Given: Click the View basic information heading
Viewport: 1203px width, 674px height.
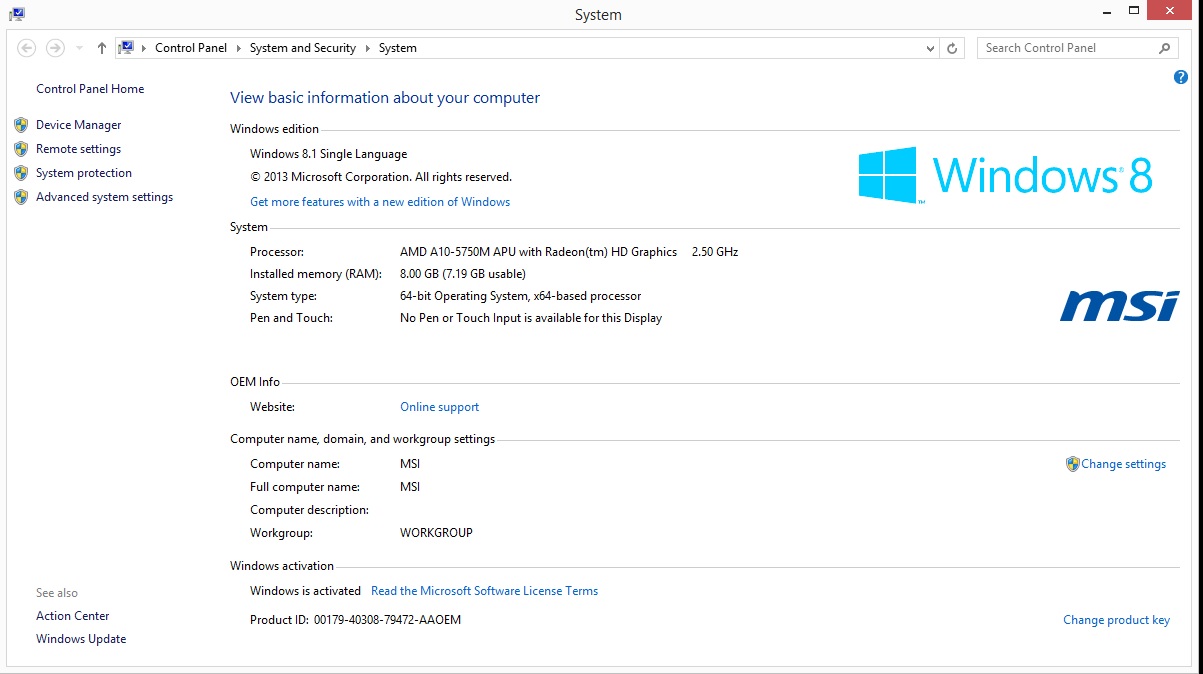Looking at the screenshot, I should pos(385,98).
